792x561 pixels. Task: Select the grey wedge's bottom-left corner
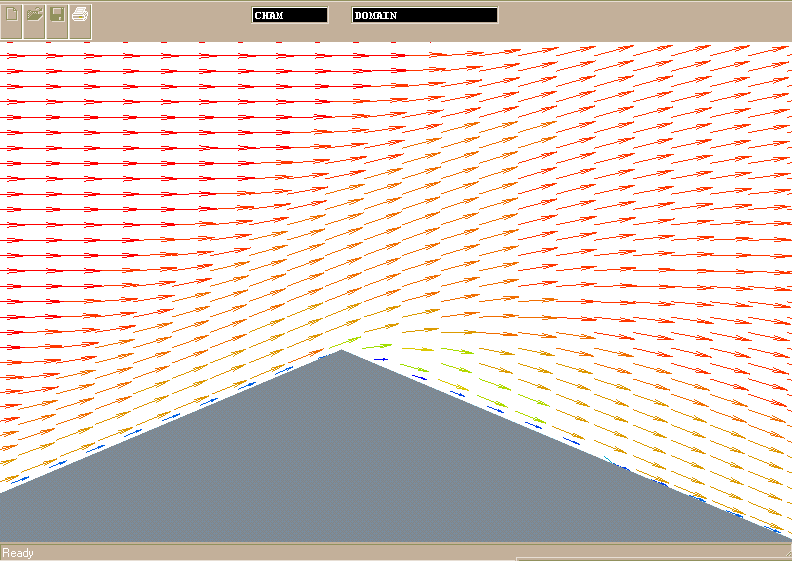[x=4, y=536]
